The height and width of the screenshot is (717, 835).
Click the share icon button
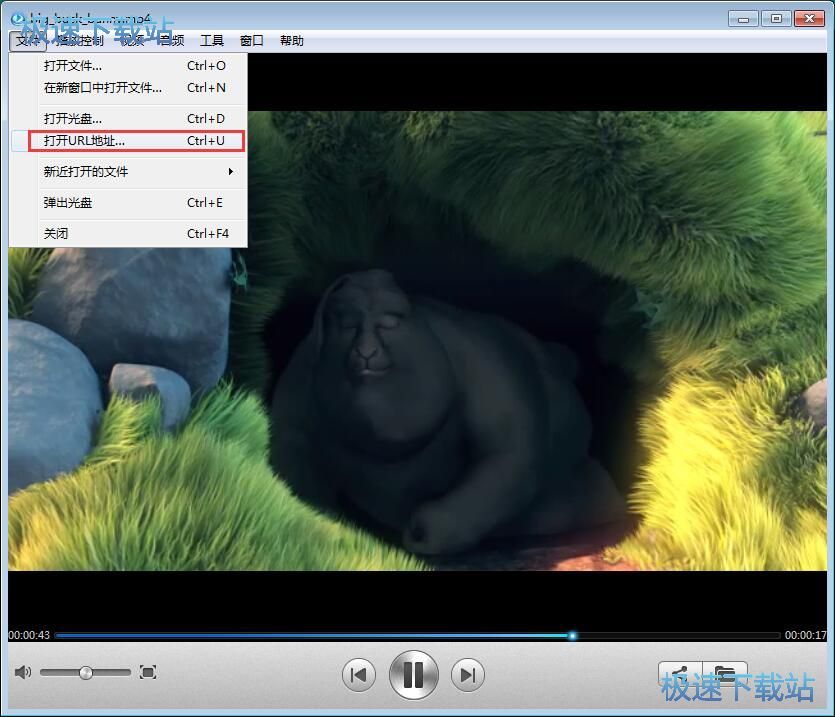click(680, 674)
